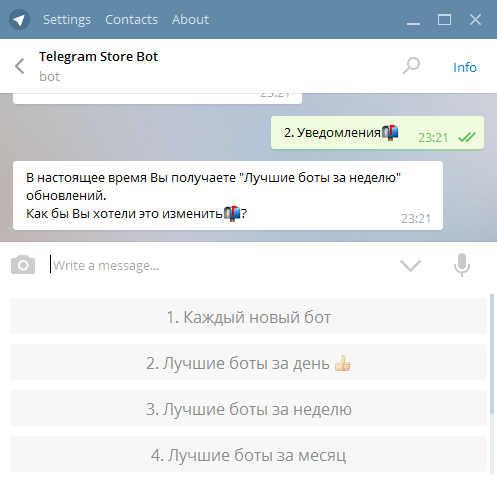
Task: Choose "4. Лучшие боты за месяц" option
Action: click(x=248, y=454)
